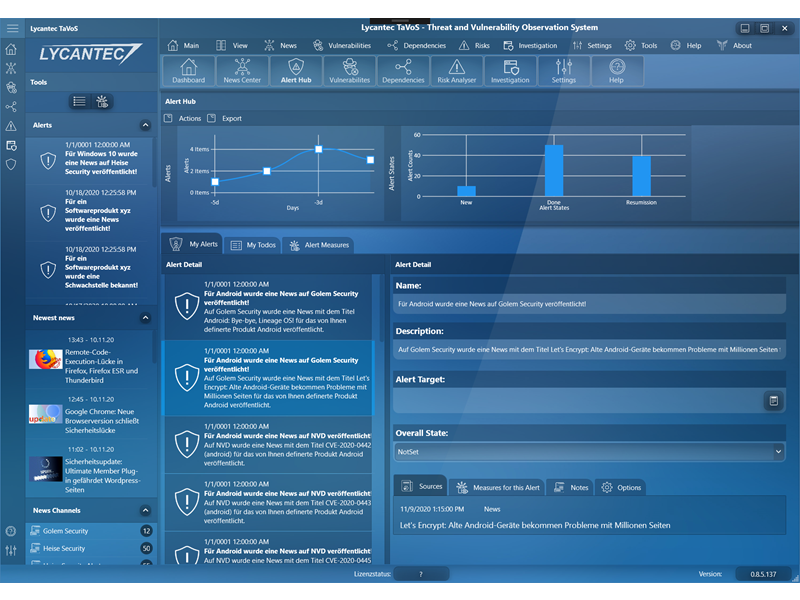Open the news network icon in left sidebar
The width and height of the screenshot is (800, 600).
11,68
